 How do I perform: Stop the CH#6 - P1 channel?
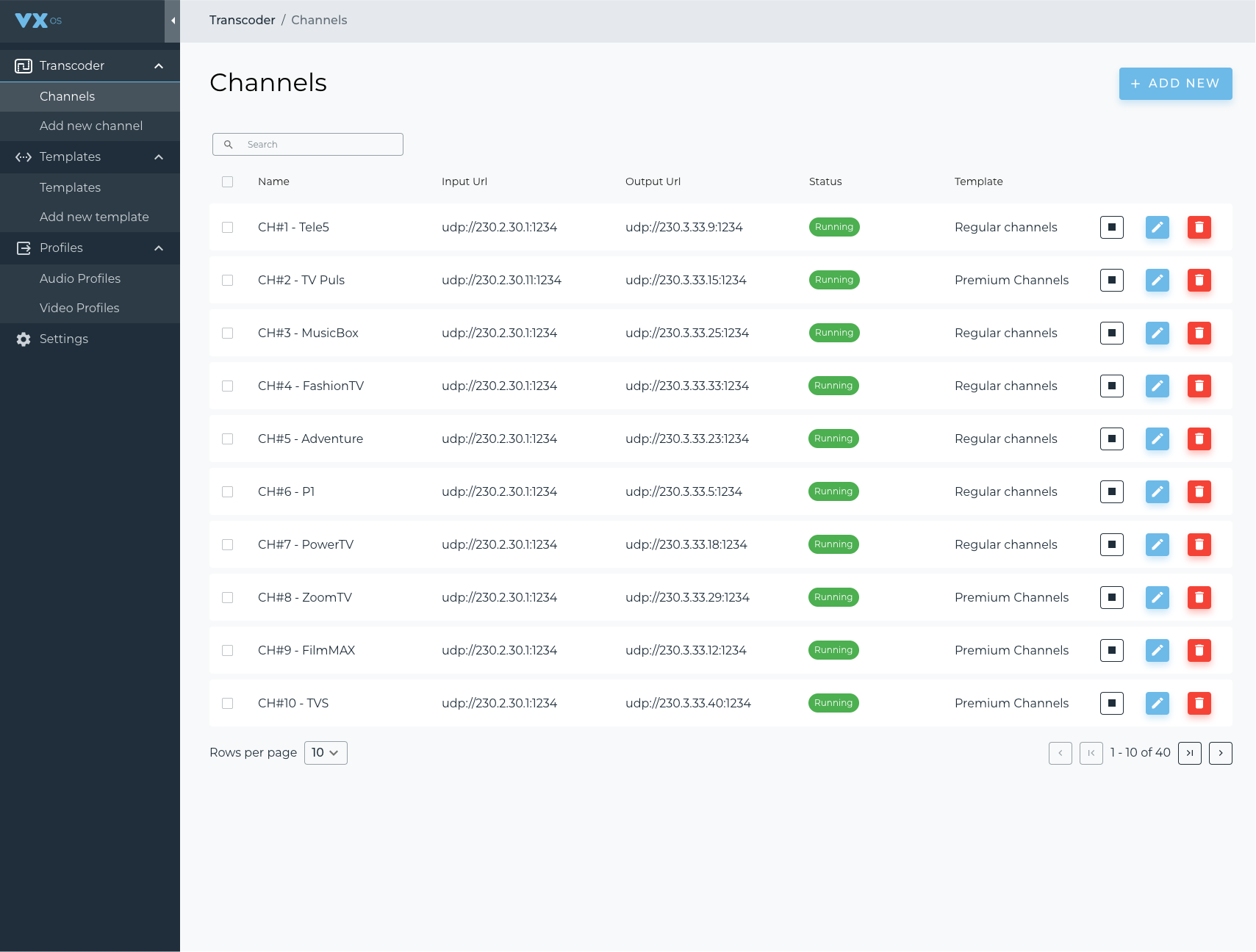click(1111, 491)
